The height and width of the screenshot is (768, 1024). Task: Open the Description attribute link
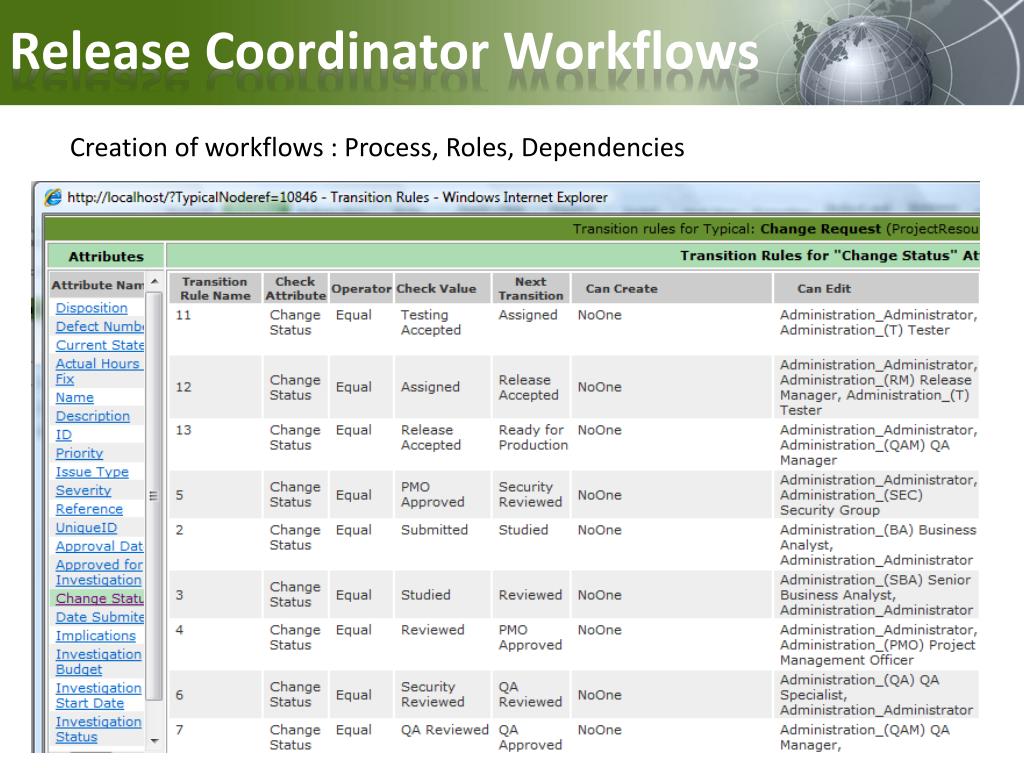[x=93, y=416]
